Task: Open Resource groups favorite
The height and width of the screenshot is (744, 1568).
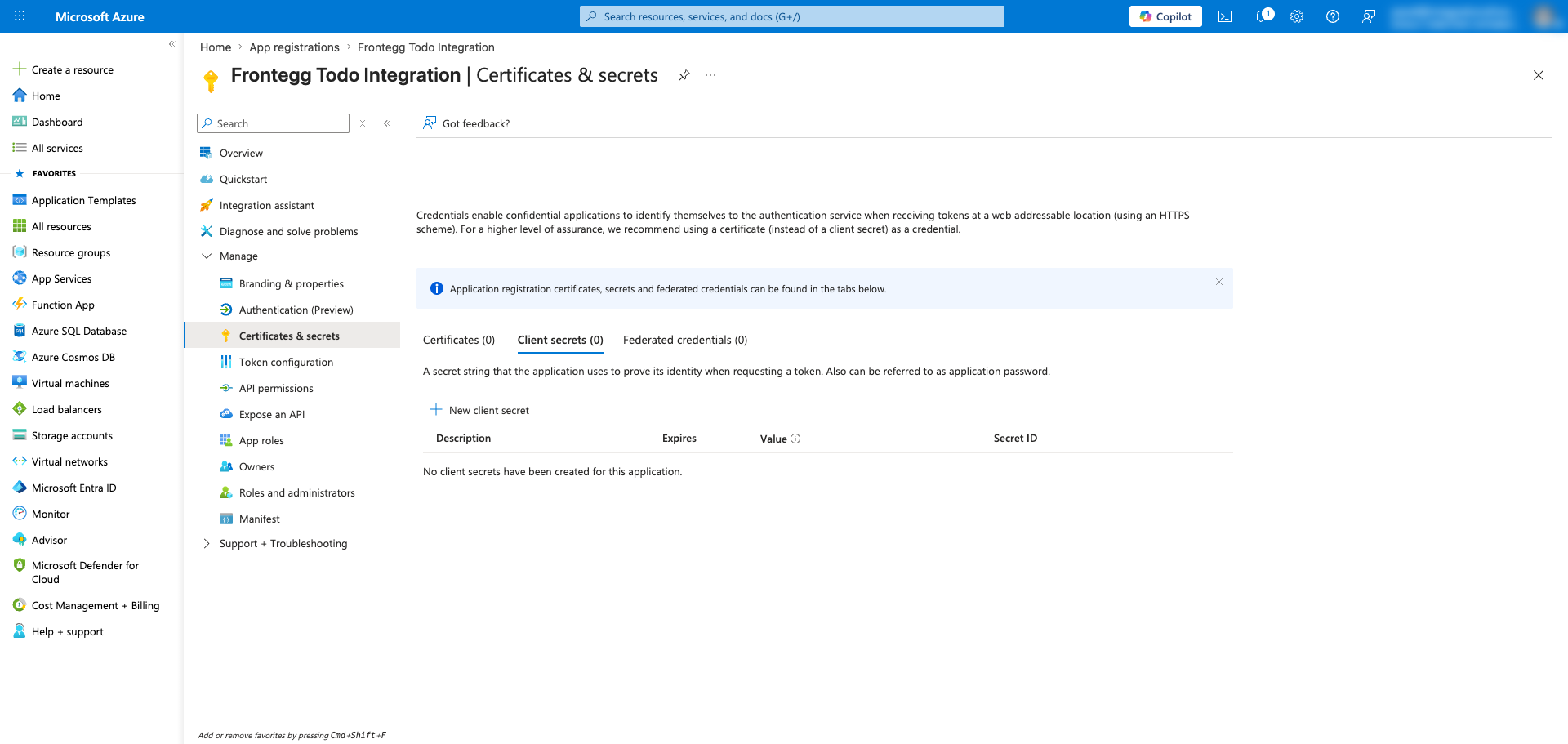Action: [62, 252]
